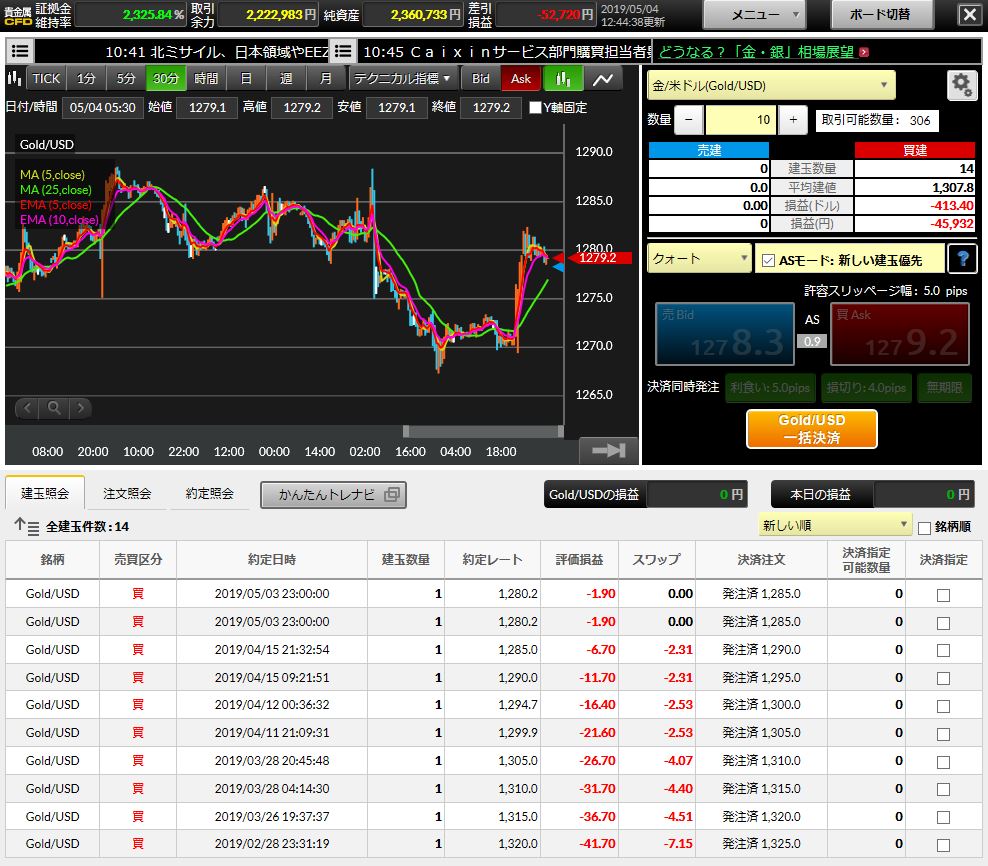This screenshot has width=988, height=866.
Task: Select the TICK timeframe
Action: (46, 79)
